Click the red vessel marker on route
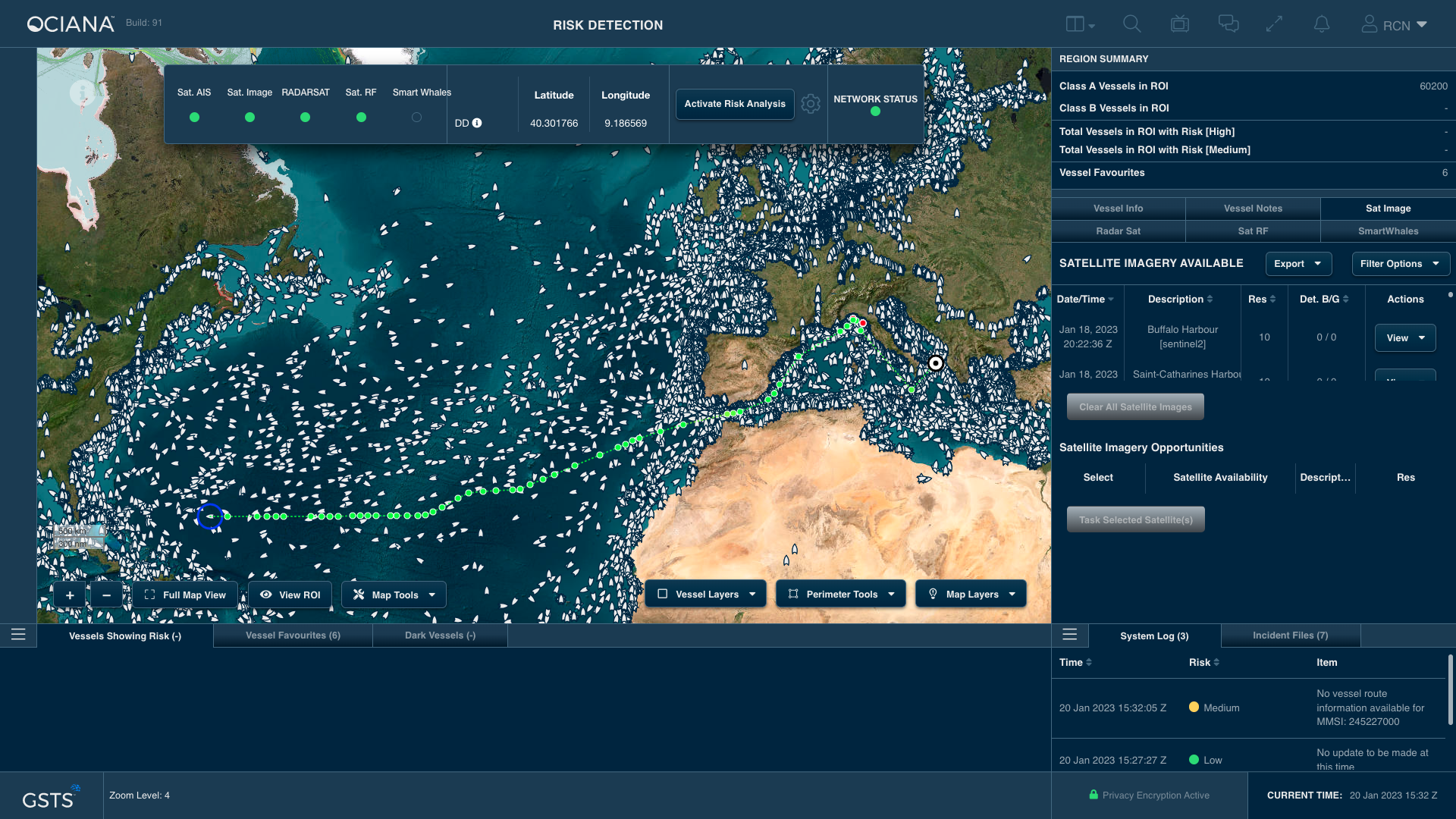 click(x=863, y=323)
